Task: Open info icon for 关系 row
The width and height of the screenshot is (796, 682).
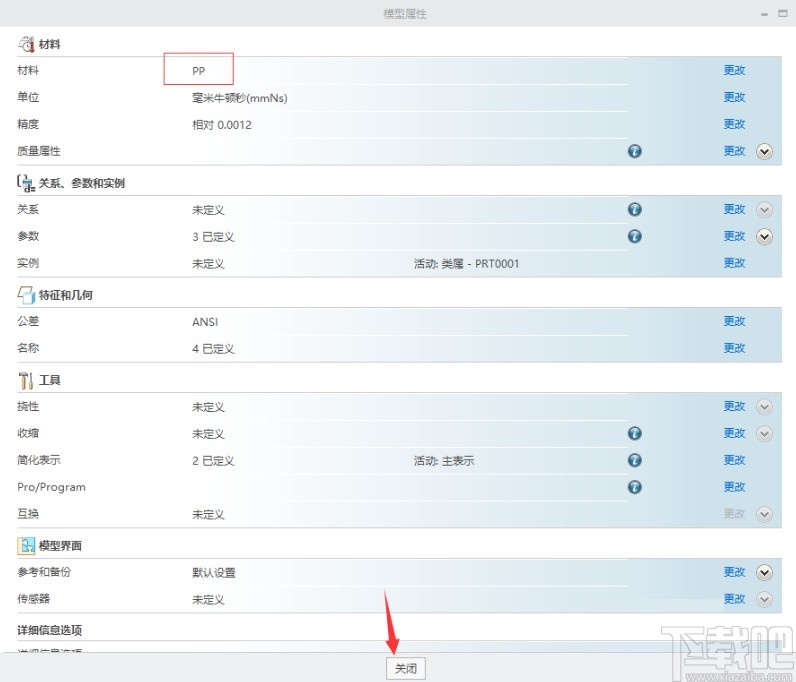Action: coord(635,209)
